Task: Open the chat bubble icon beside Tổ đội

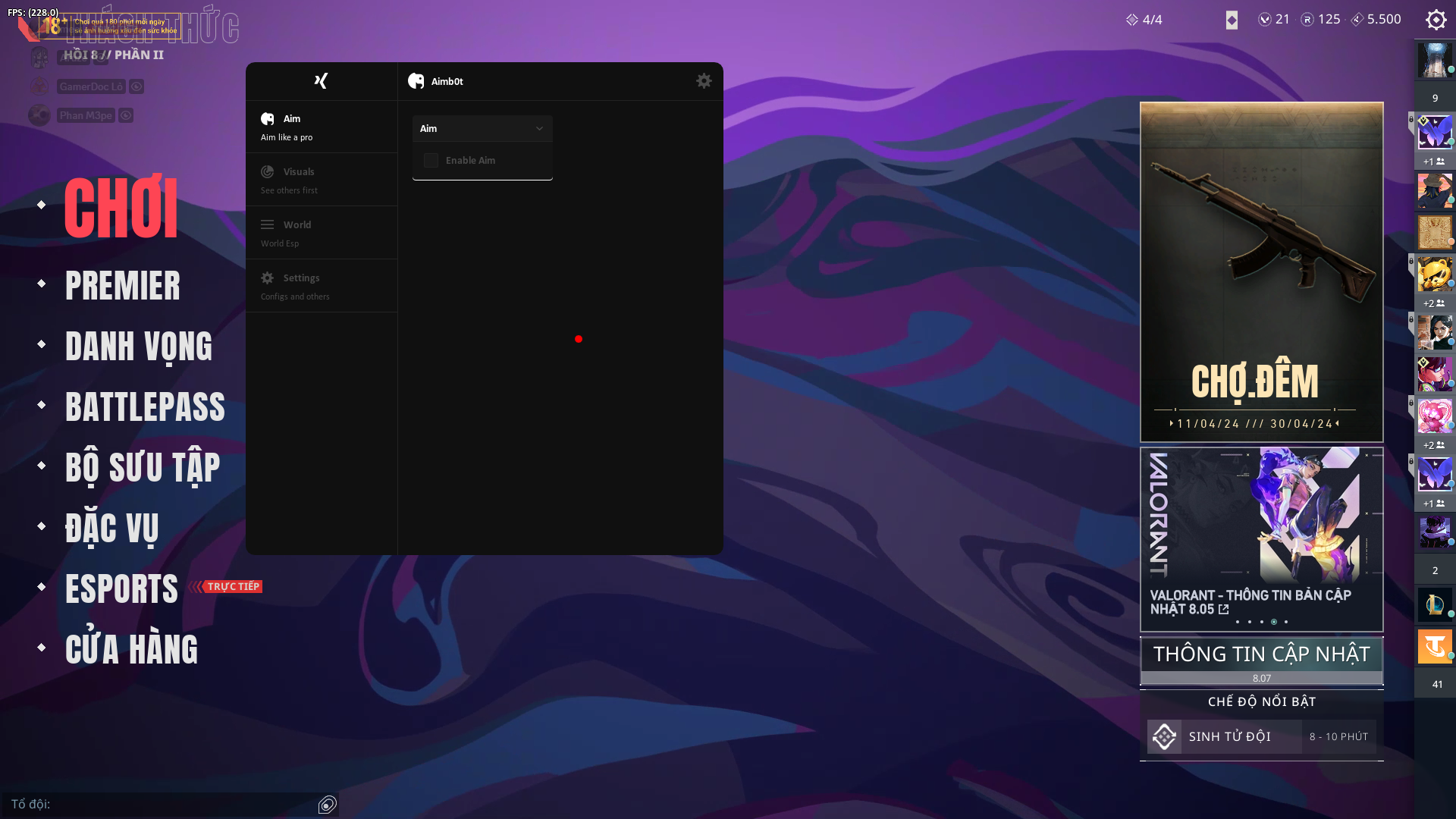Action: coord(328,805)
